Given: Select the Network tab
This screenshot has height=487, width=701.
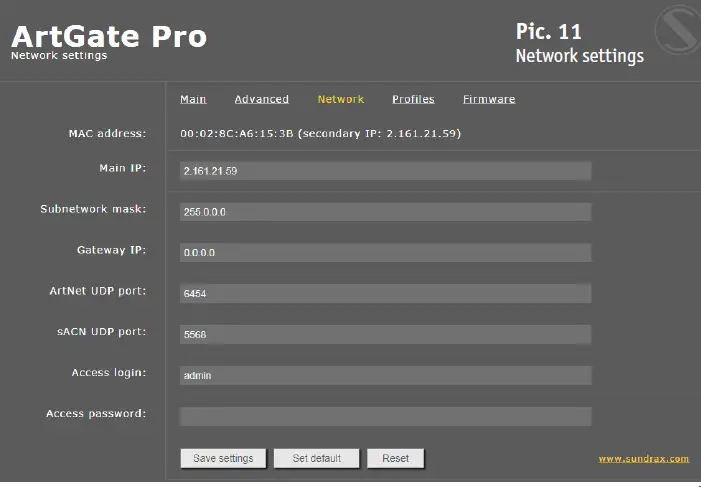Looking at the screenshot, I should pos(341,99).
